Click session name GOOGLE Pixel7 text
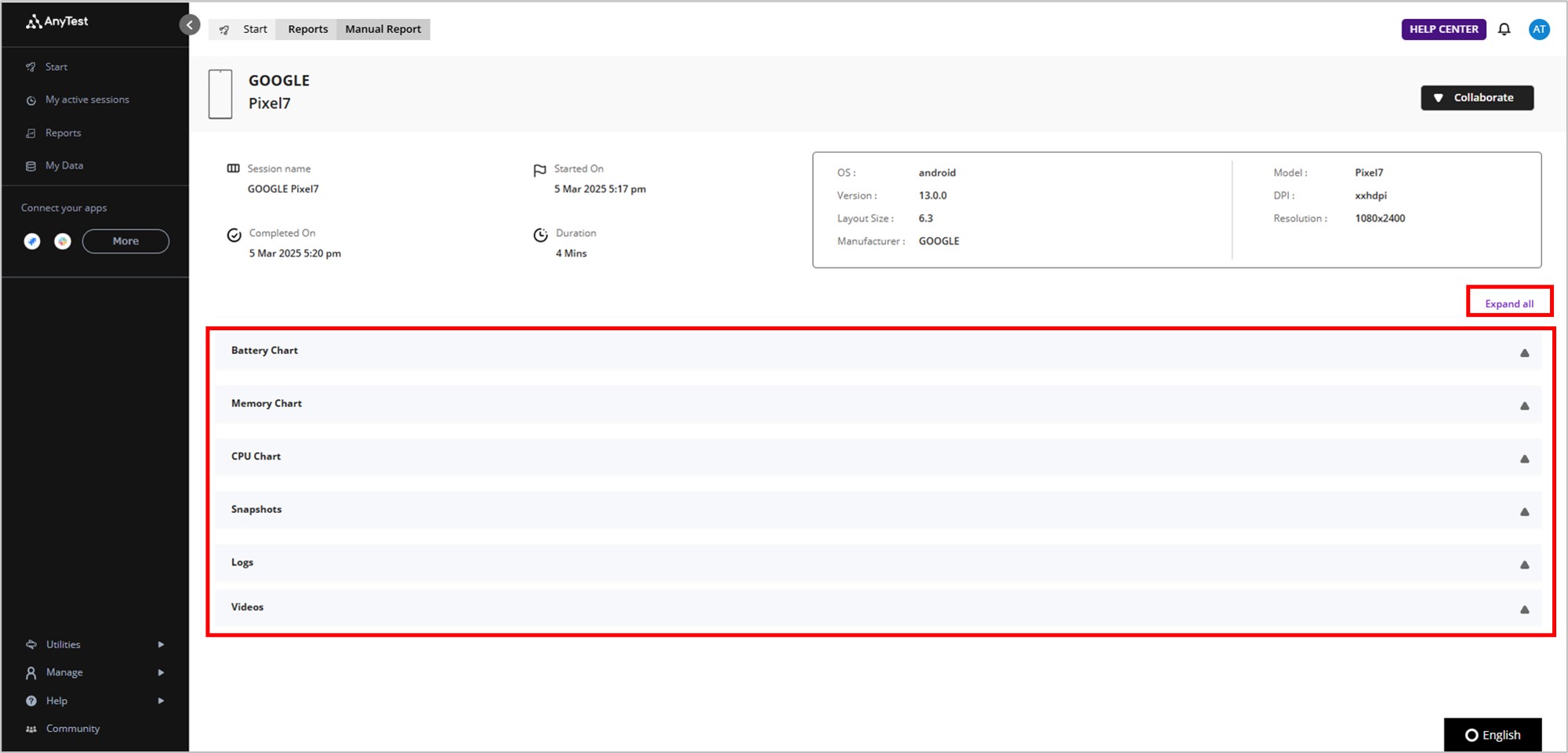 (x=283, y=189)
